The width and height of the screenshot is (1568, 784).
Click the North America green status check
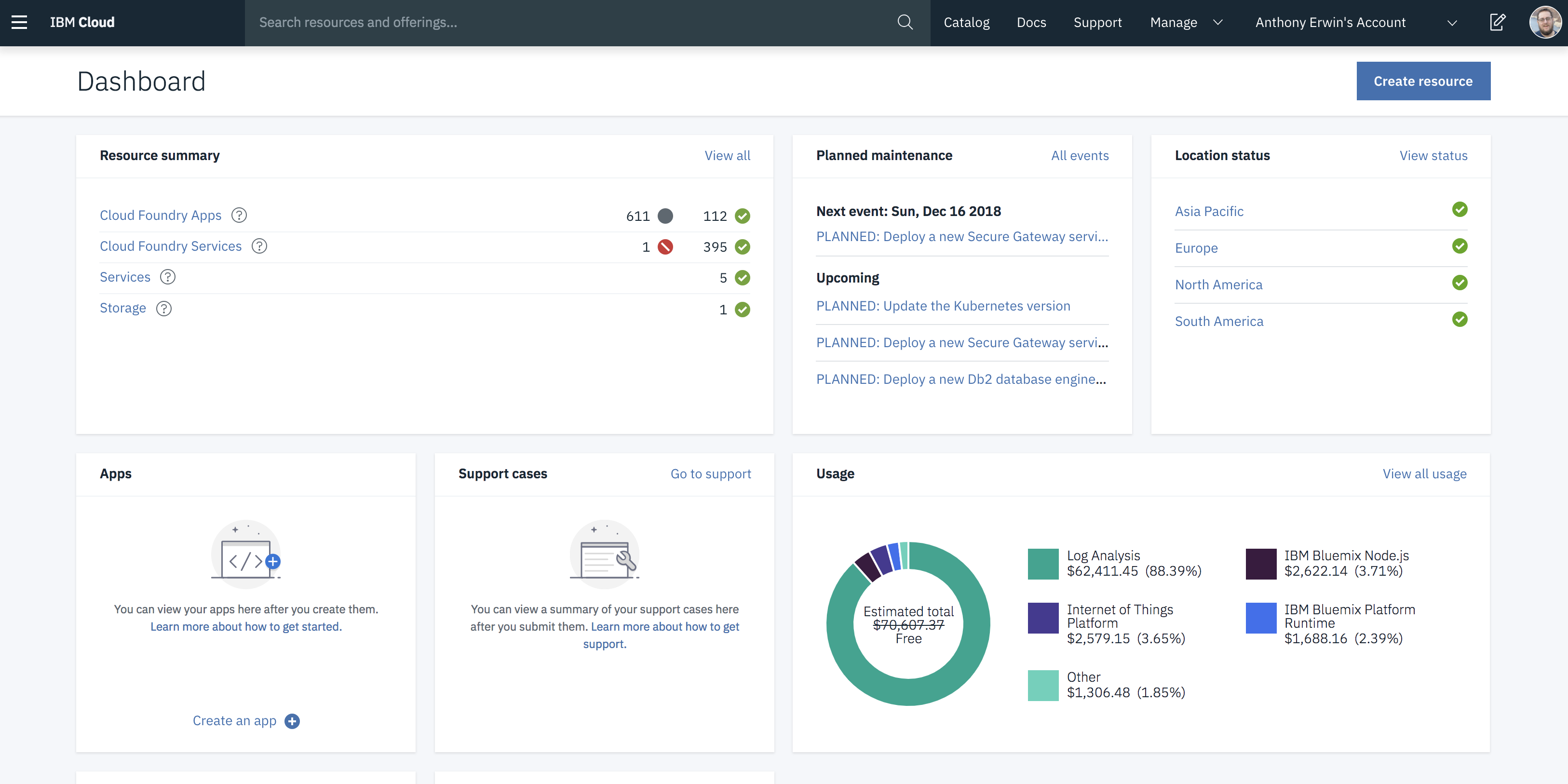1460,283
